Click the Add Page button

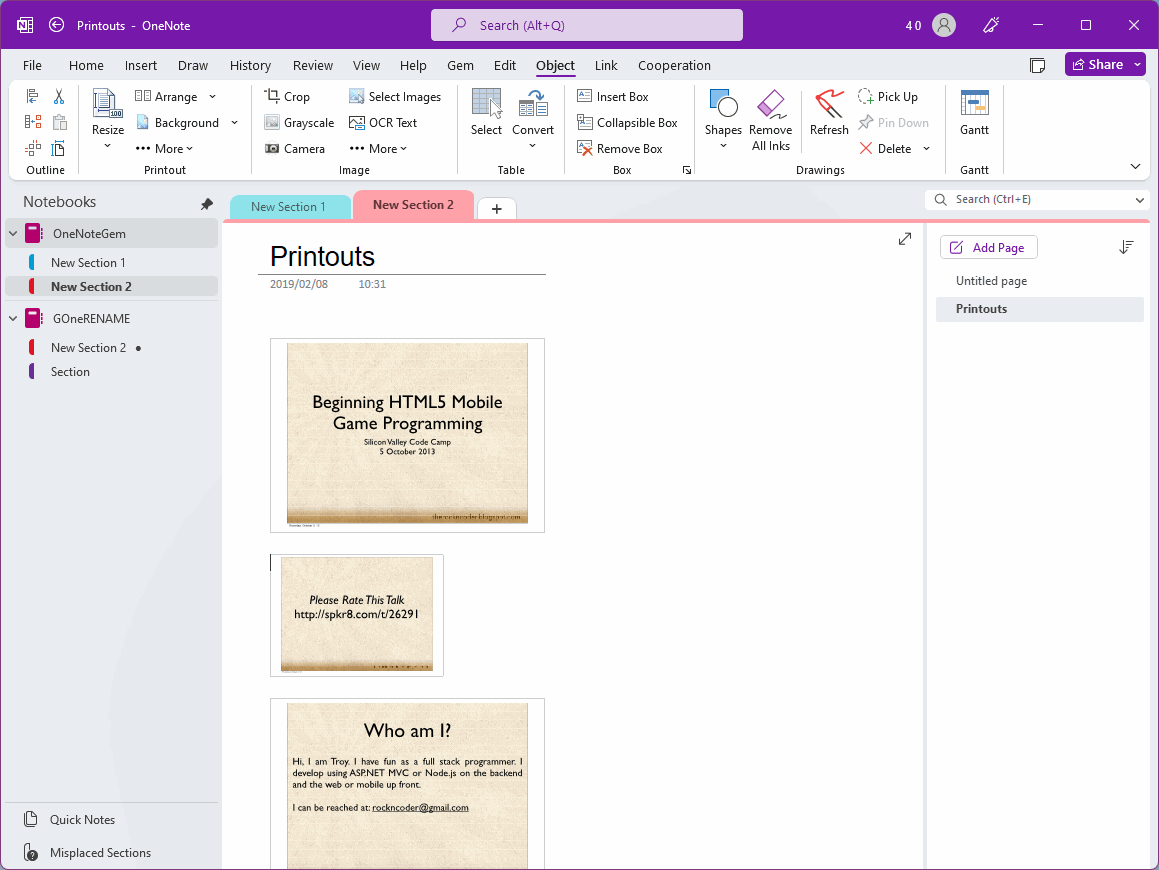(x=988, y=248)
